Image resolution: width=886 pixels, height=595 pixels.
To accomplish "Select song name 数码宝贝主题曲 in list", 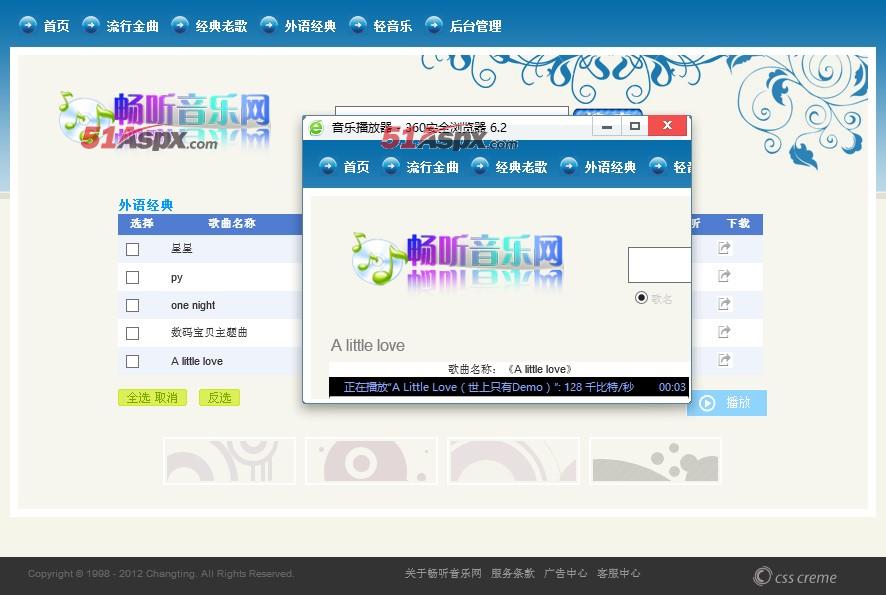I will 209,332.
